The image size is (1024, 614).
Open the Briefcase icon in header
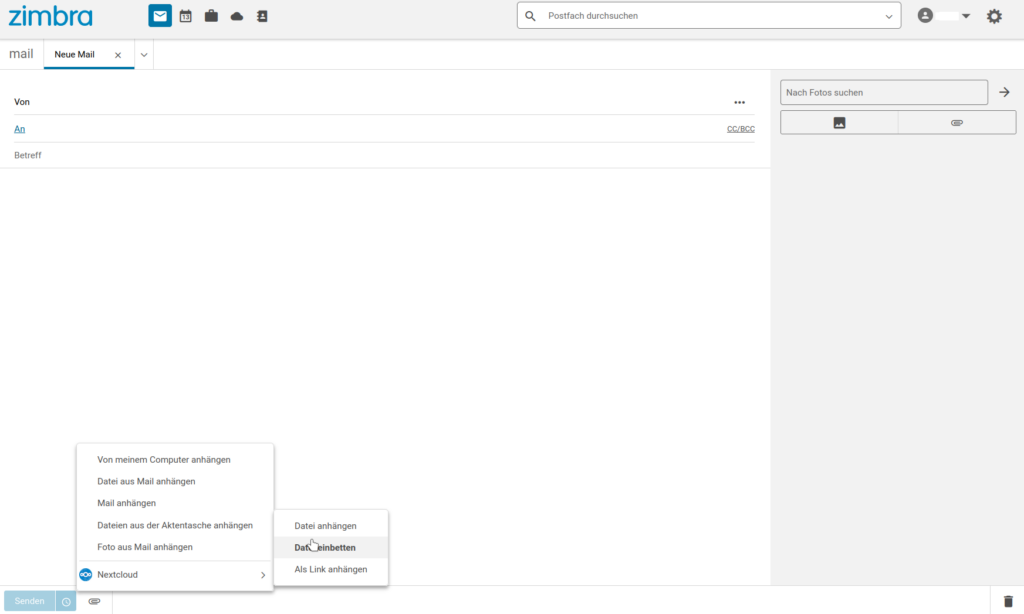(x=211, y=16)
